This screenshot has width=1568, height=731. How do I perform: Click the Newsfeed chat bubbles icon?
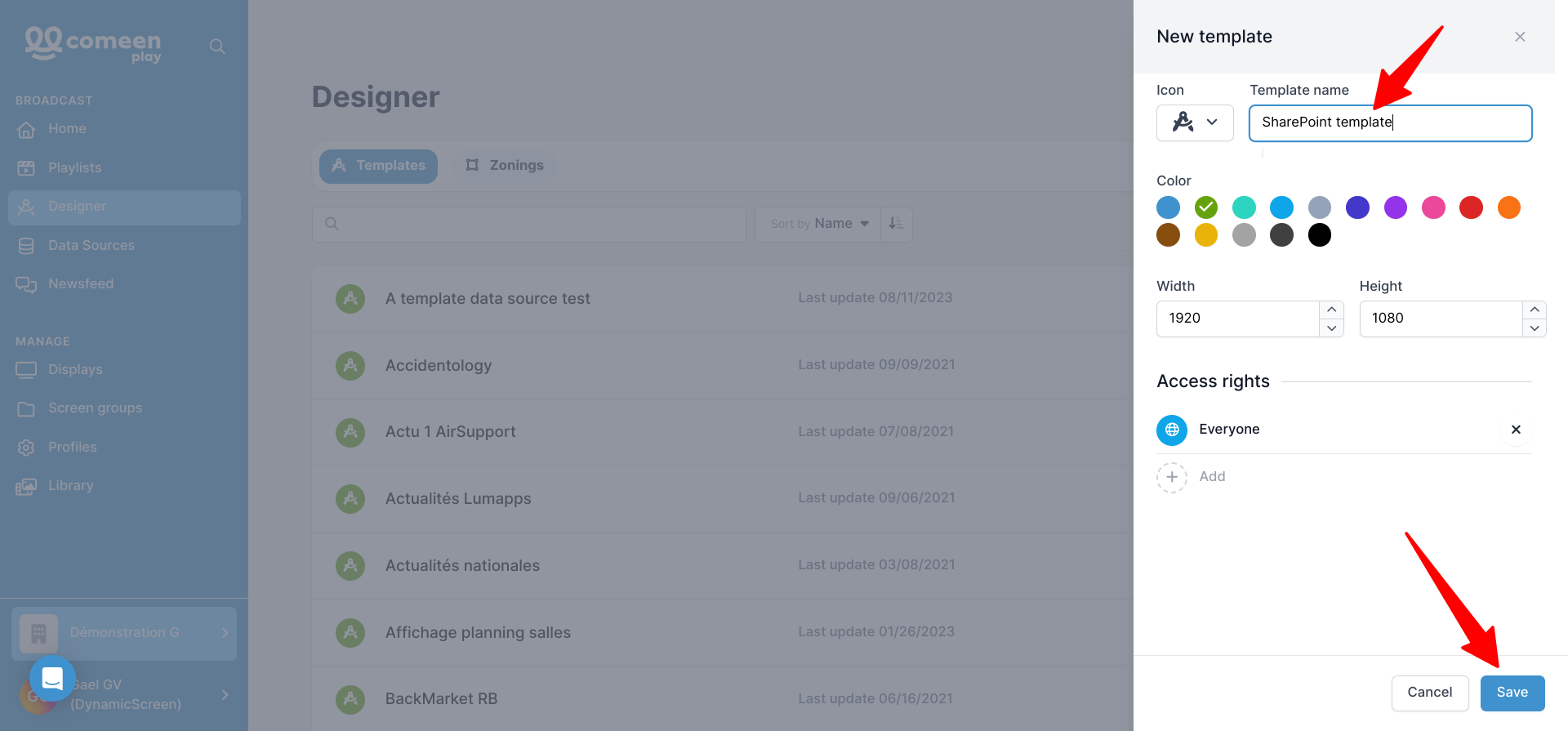click(x=26, y=284)
